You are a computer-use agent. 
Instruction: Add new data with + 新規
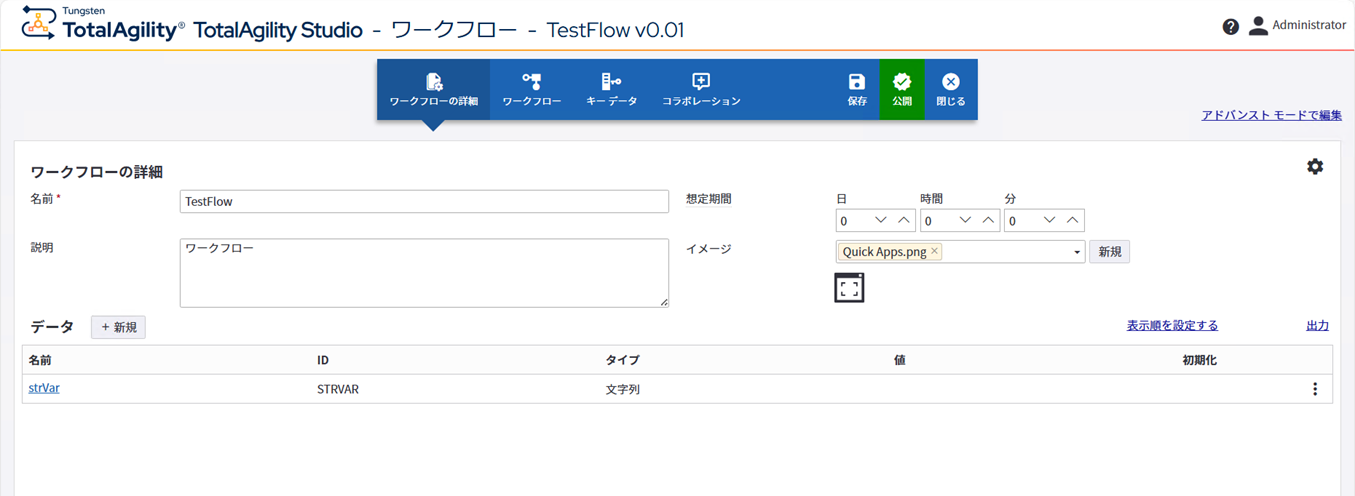click(x=118, y=327)
